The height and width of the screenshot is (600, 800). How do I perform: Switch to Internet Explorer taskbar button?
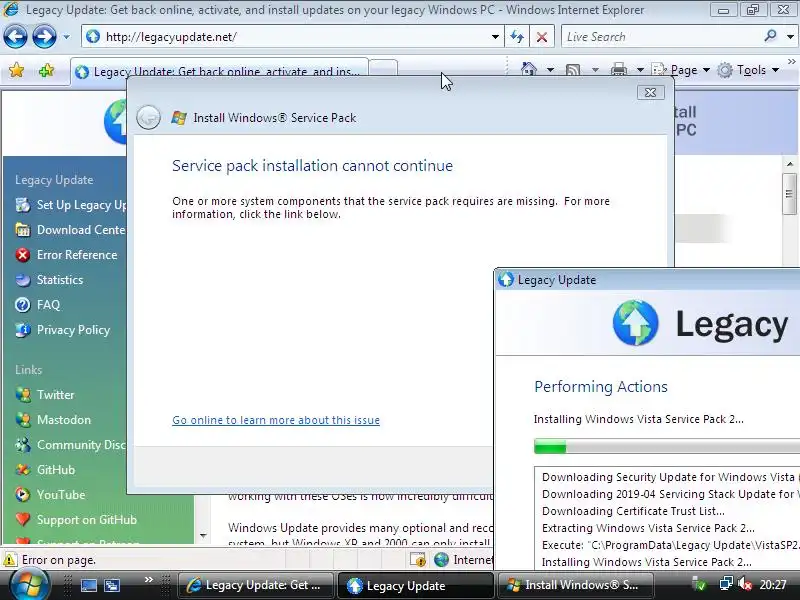(x=255, y=585)
